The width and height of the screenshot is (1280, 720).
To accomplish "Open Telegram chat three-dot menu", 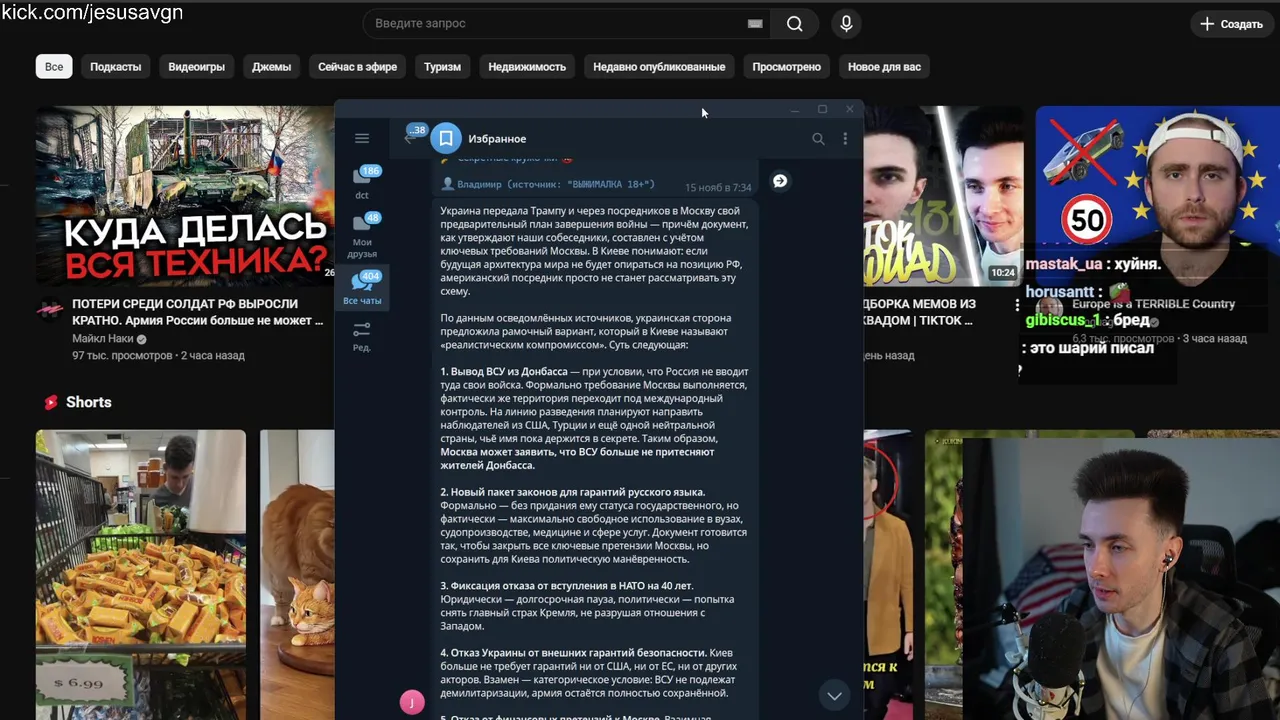I will [x=845, y=139].
